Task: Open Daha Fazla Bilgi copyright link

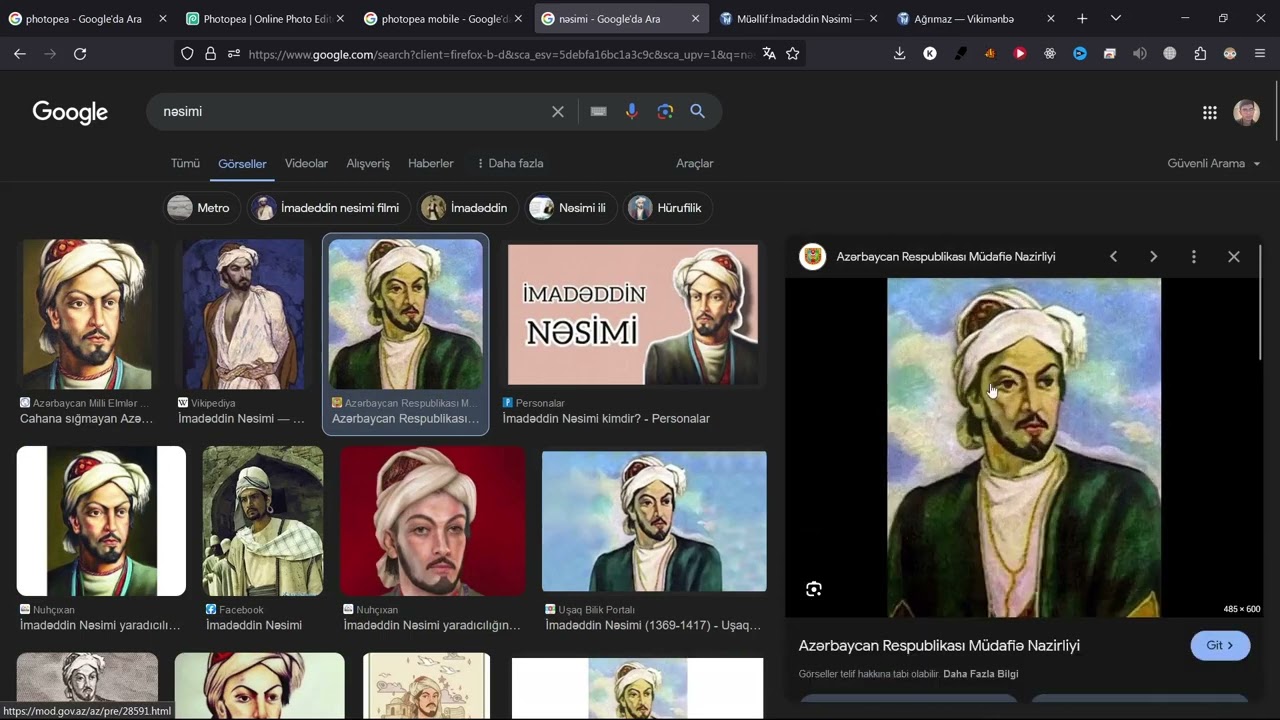Action: click(x=980, y=674)
